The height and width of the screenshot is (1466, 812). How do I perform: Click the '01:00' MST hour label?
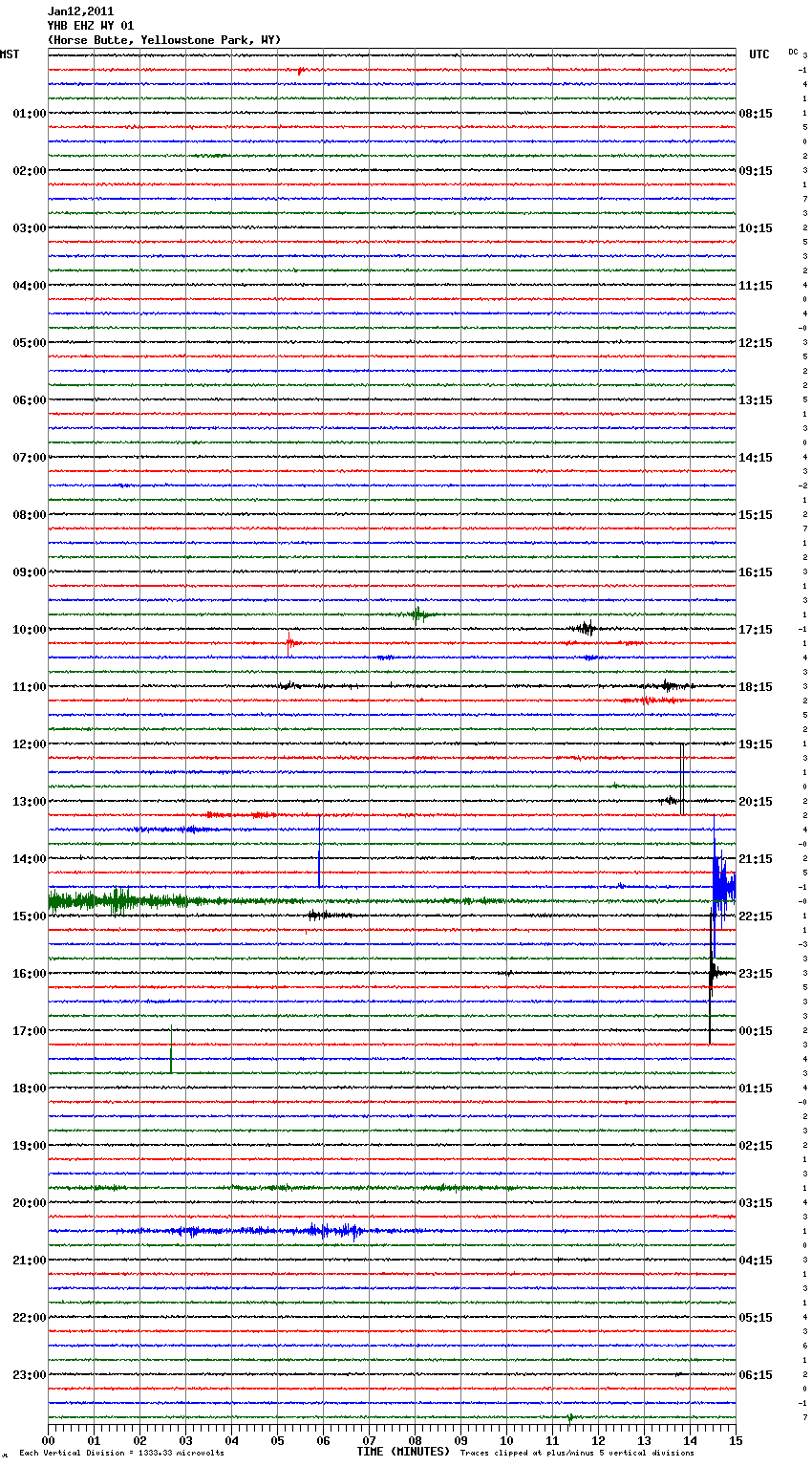tap(30, 114)
